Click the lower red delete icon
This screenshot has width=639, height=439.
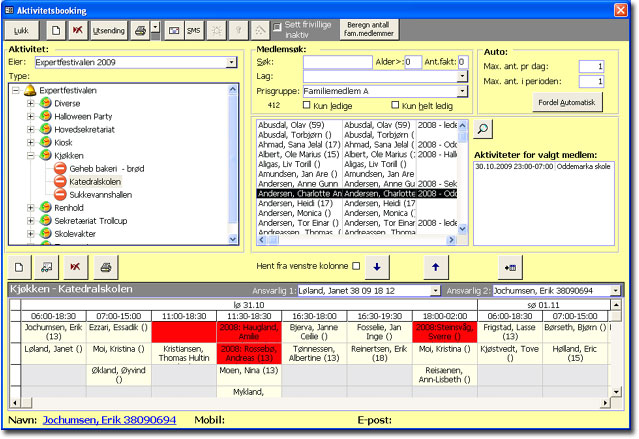click(x=75, y=267)
